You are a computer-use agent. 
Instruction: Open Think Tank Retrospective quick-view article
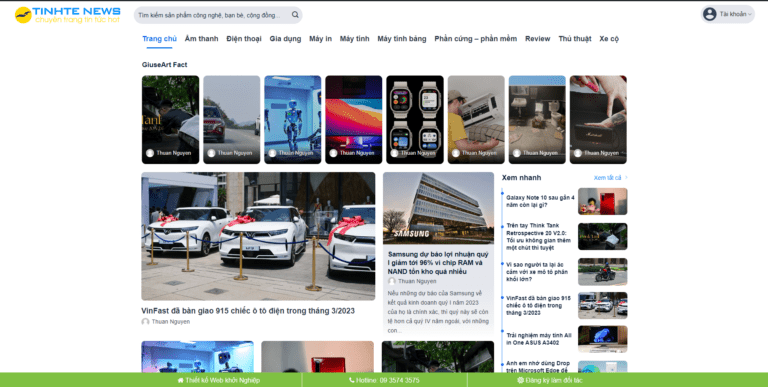pos(539,237)
